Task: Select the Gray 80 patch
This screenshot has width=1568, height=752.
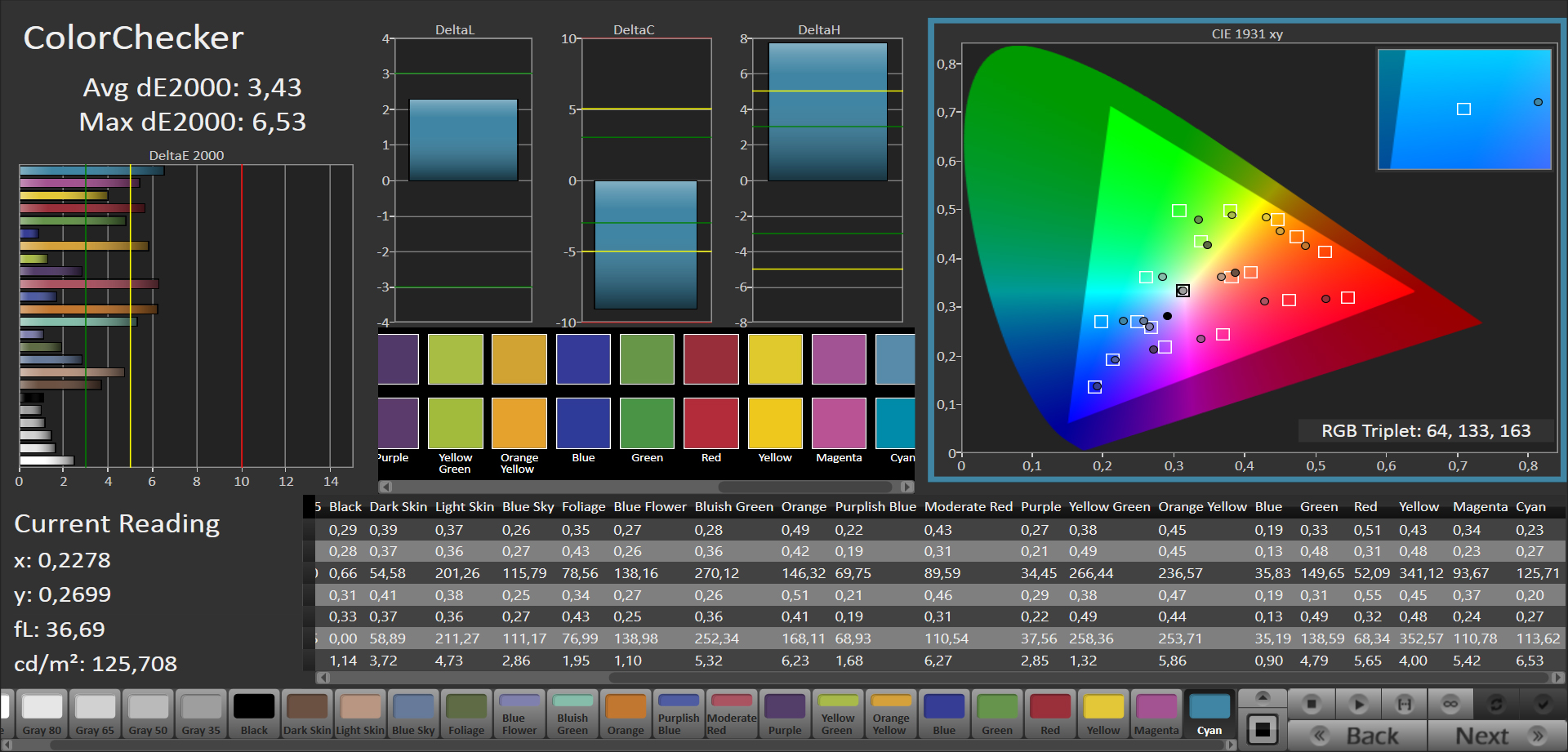Action: (x=42, y=714)
